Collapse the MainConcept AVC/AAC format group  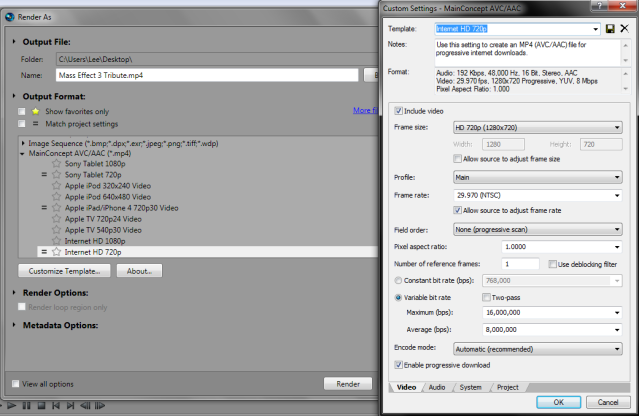pyautogui.click(x=22, y=152)
